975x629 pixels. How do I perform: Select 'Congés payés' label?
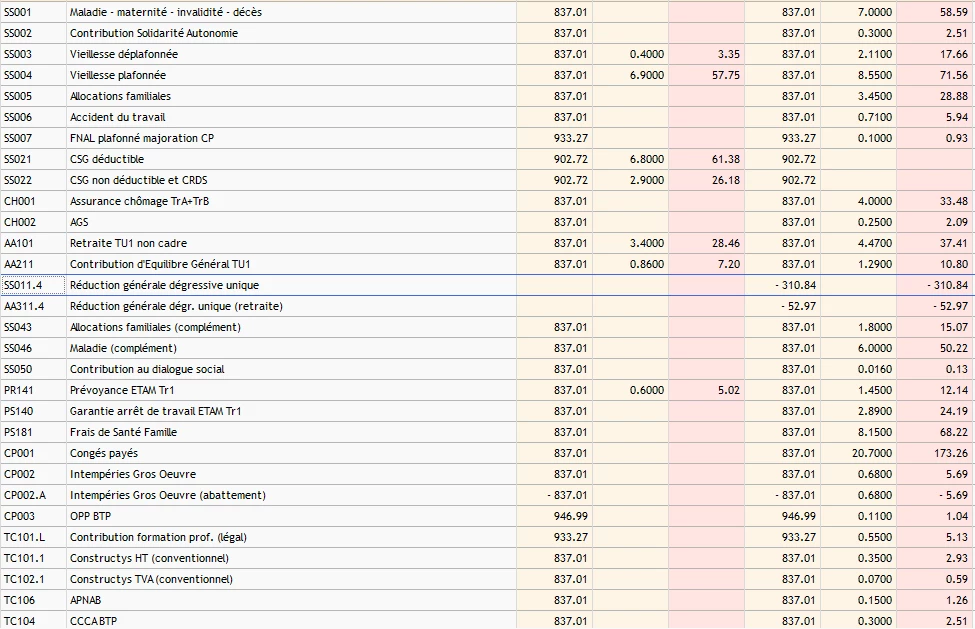[104, 453]
